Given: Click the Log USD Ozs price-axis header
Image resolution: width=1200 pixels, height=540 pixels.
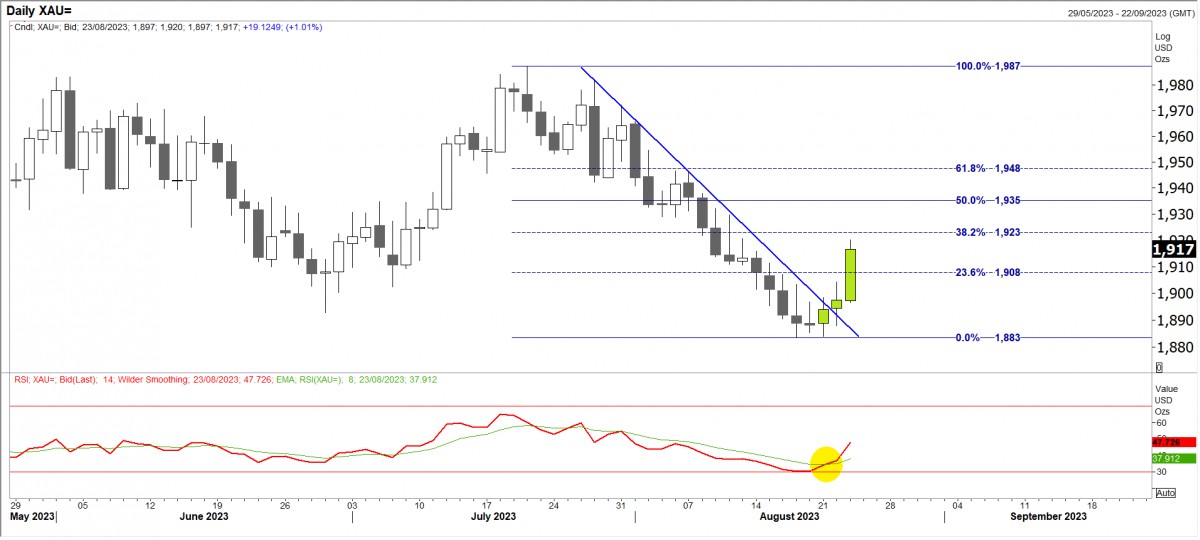Looking at the screenshot, I should tap(1163, 45).
